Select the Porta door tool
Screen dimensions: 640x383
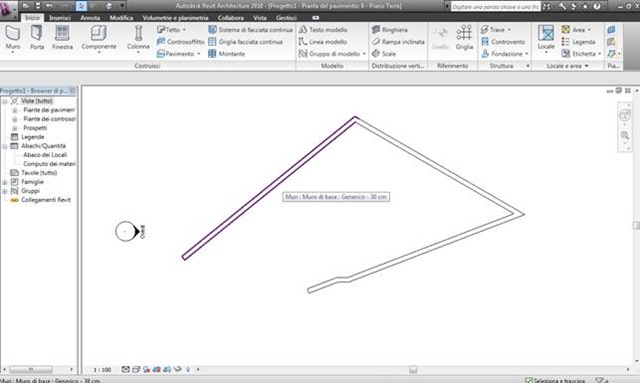click(37, 38)
